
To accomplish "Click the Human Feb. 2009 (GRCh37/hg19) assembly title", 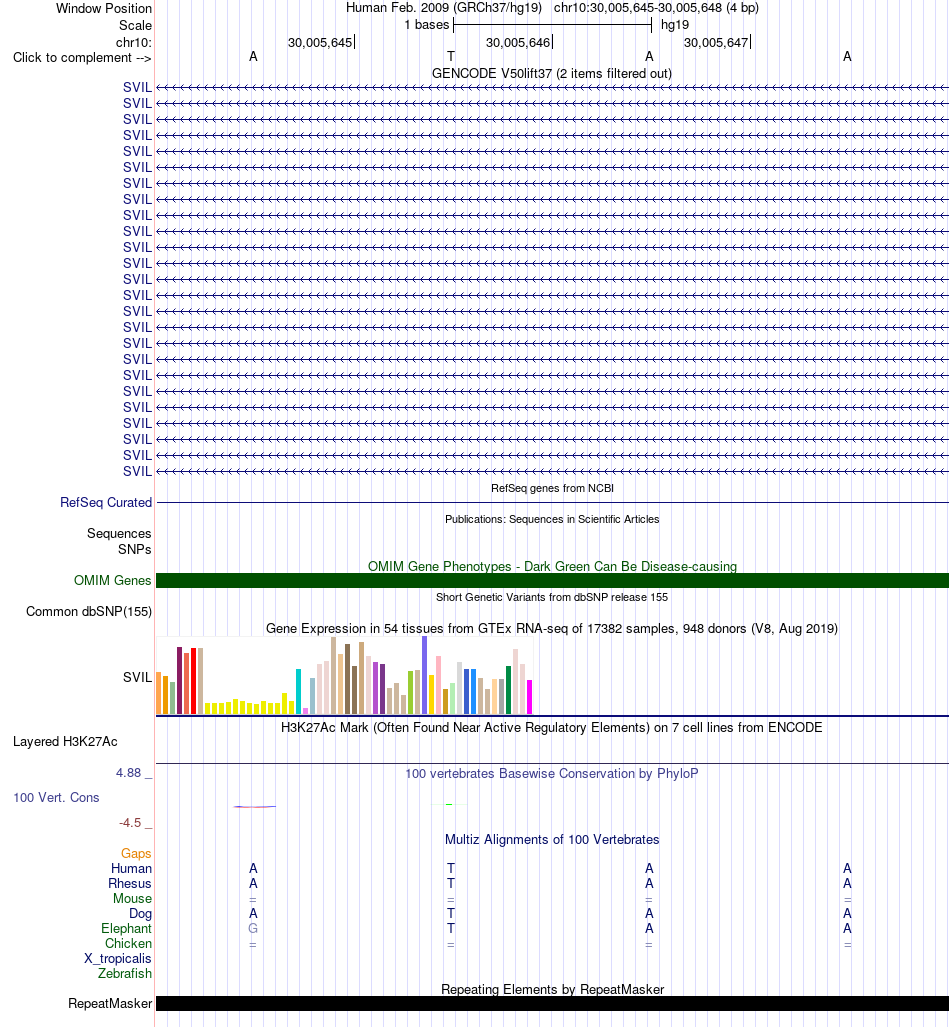I will pyautogui.click(x=444, y=9).
